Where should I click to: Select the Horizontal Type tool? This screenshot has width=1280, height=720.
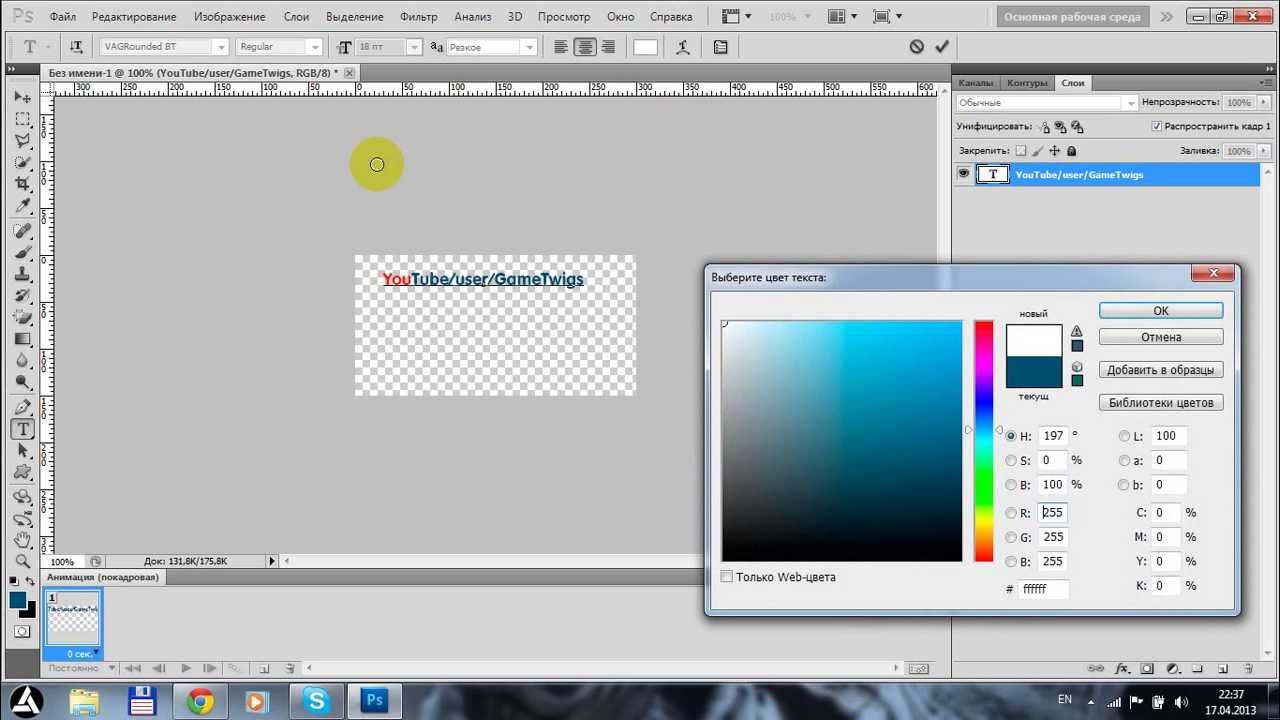pos(22,429)
